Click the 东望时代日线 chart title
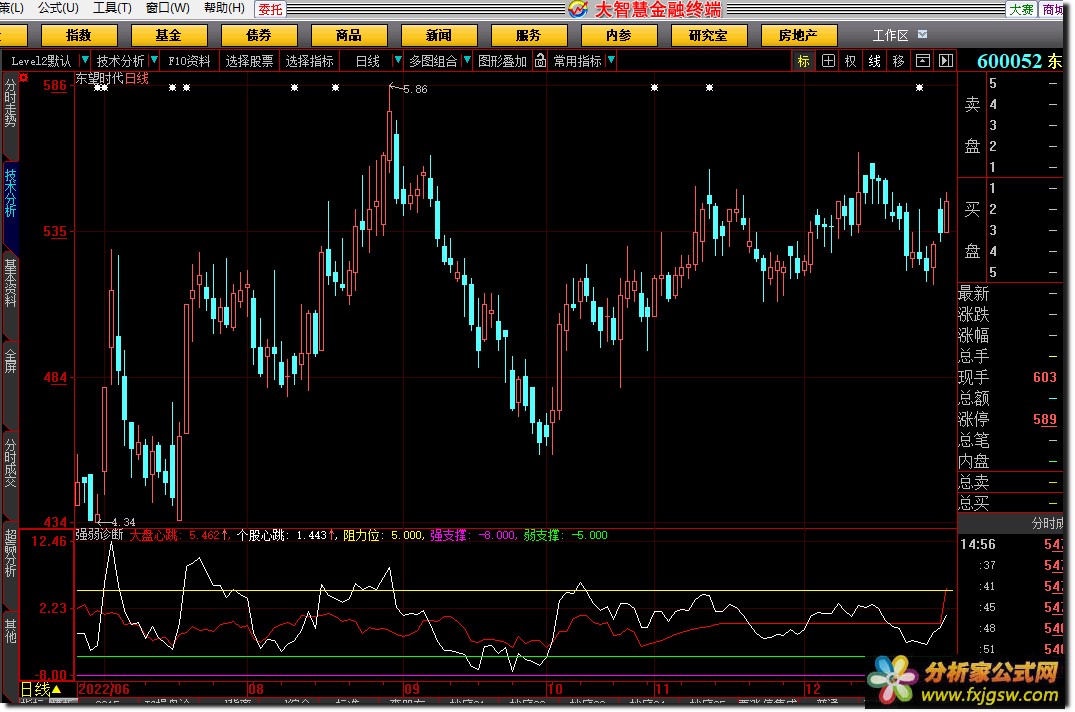The image size is (1075, 712). [x=112, y=79]
